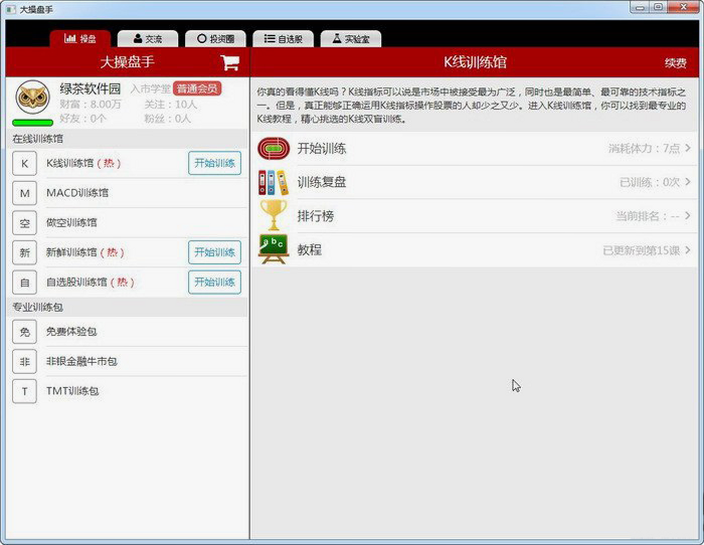Click the circle icon on 投资圈 tab
Image resolution: width=704 pixels, height=545 pixels.
click(202, 39)
